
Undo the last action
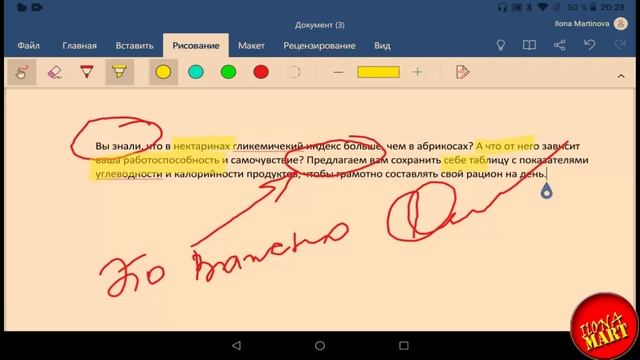pos(589,45)
